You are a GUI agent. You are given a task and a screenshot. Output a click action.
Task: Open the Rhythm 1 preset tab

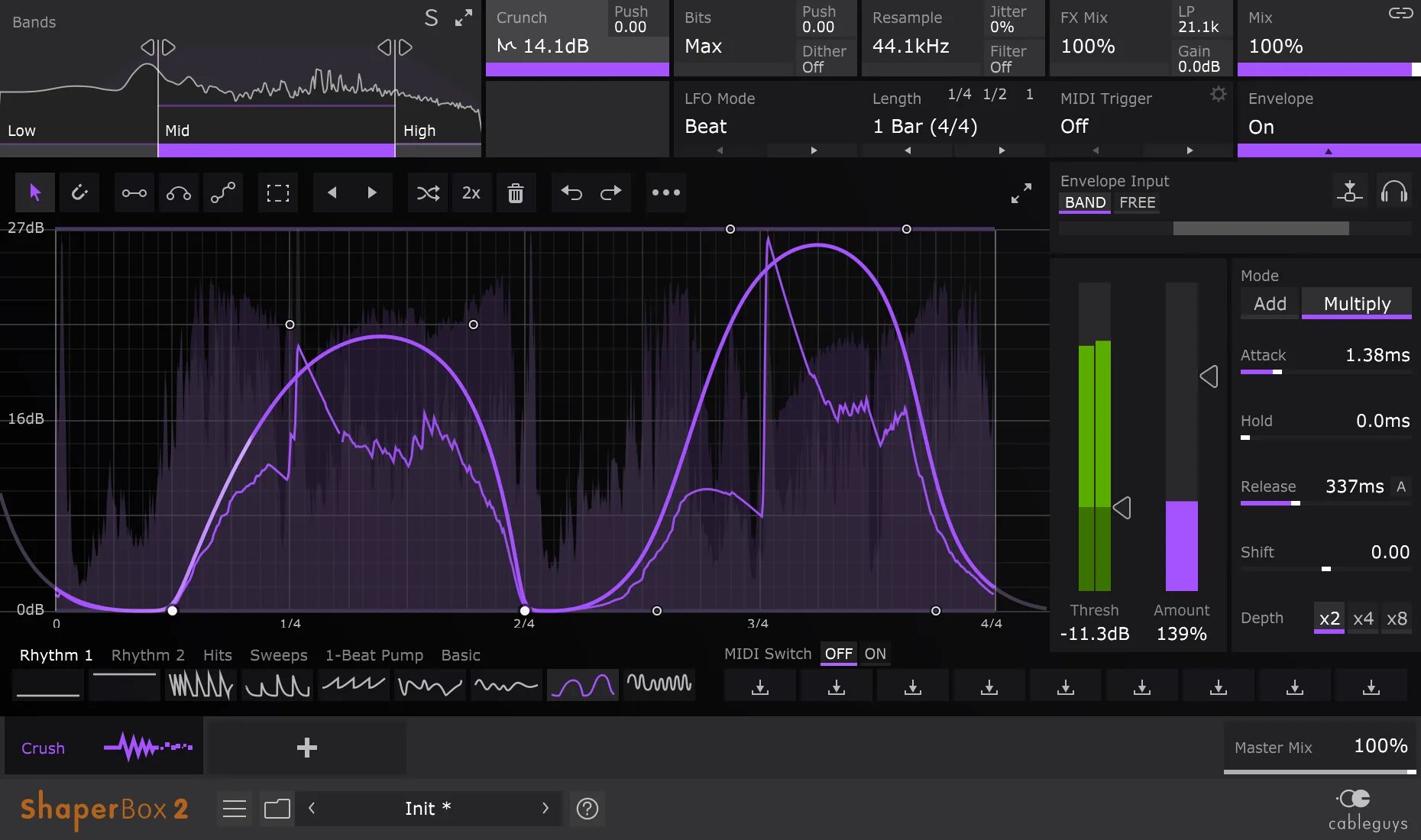[56, 655]
